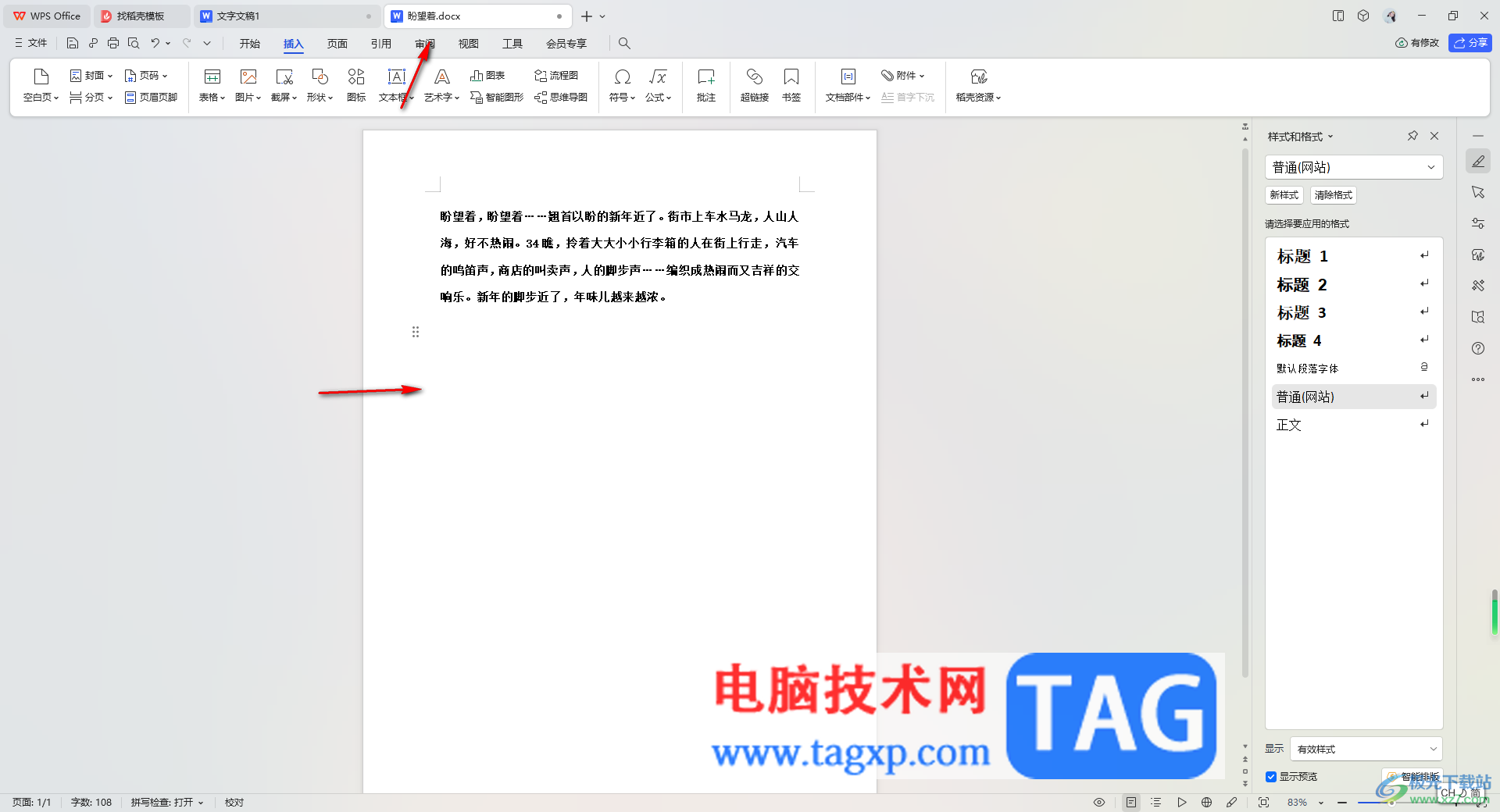Viewport: 1500px width, 812px height.
Task: Open the 截屏 screenshot tool
Action: [284, 85]
